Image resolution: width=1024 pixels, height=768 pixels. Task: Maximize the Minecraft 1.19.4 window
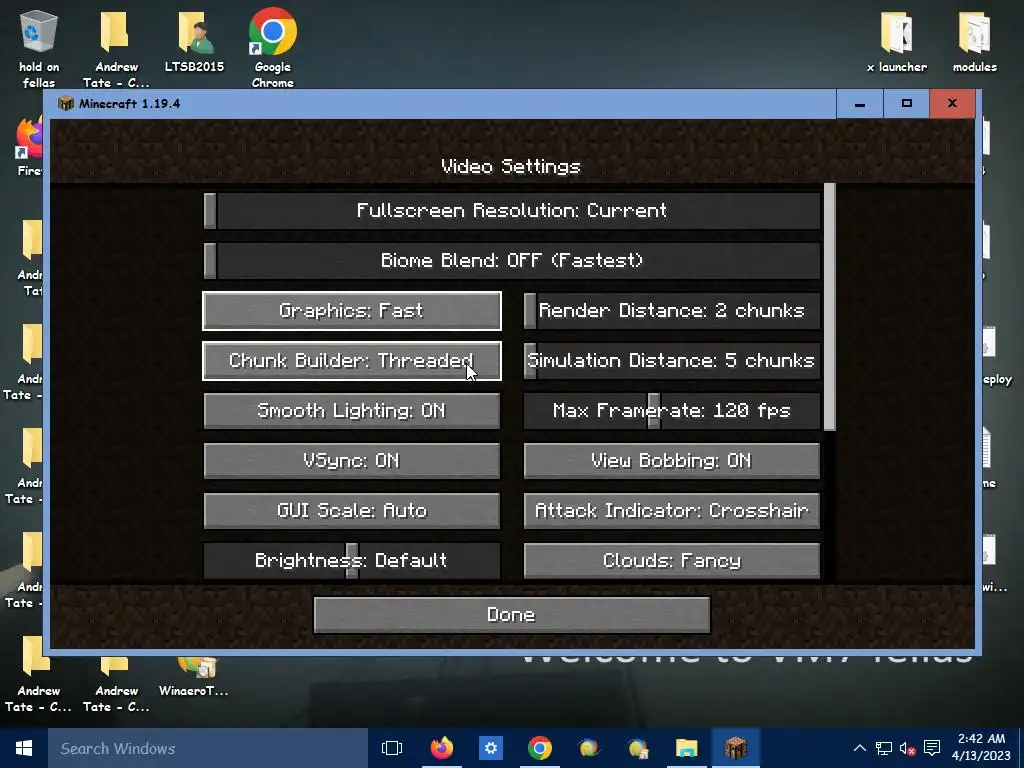pyautogui.click(x=906, y=104)
